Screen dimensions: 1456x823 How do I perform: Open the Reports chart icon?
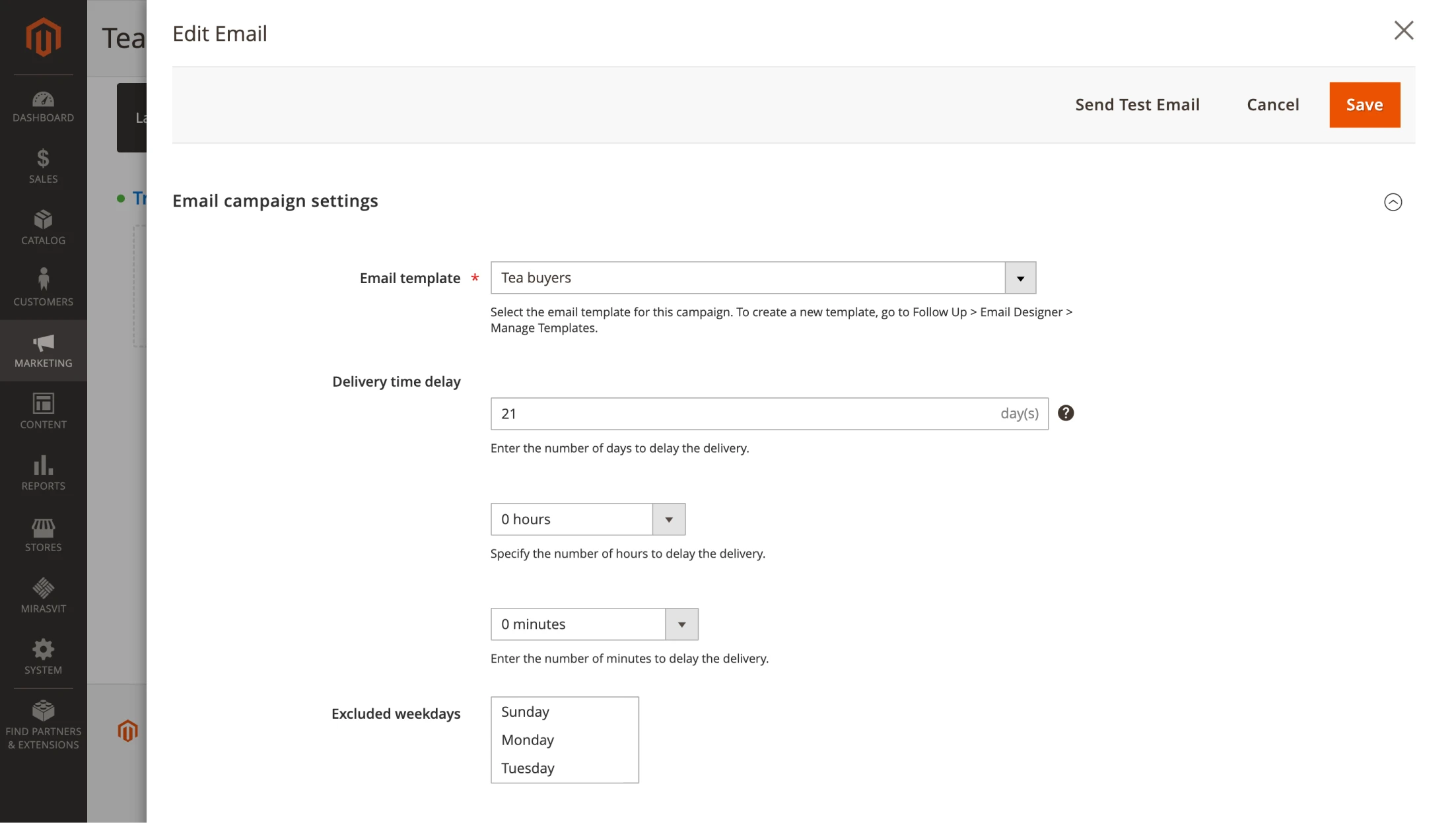click(x=43, y=470)
